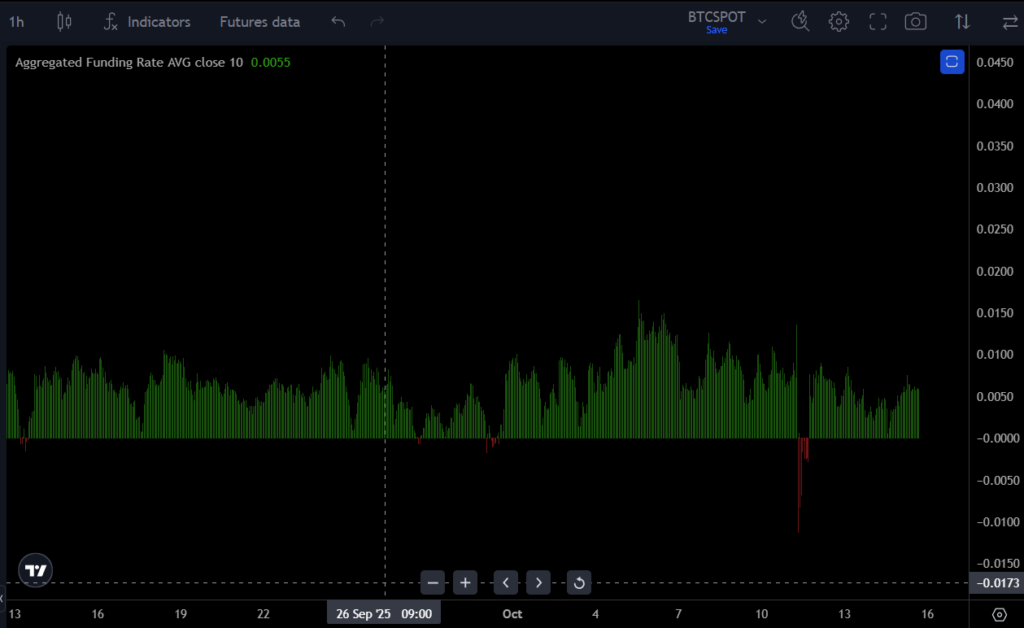Zoom in the chart with plus button
This screenshot has width=1024, height=628.
coord(465,582)
